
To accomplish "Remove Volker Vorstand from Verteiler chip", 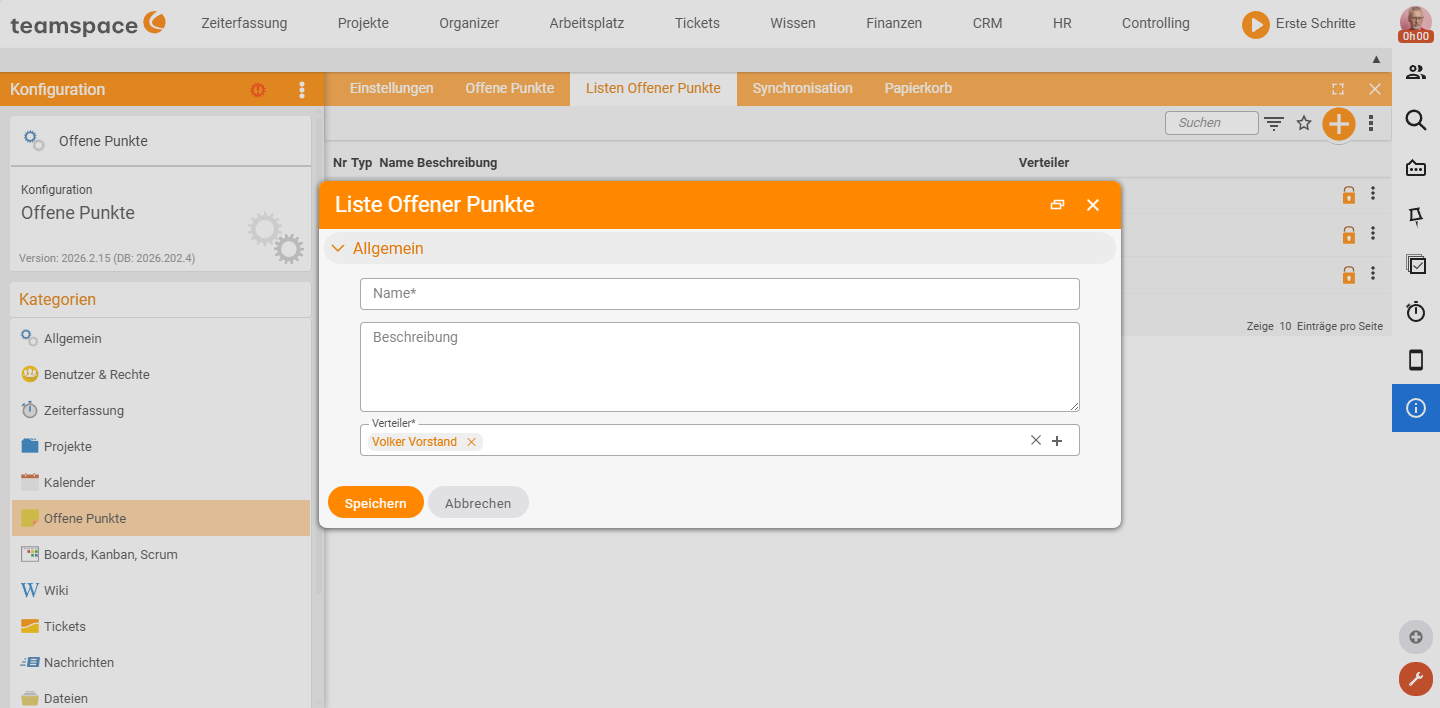I will (471, 442).
